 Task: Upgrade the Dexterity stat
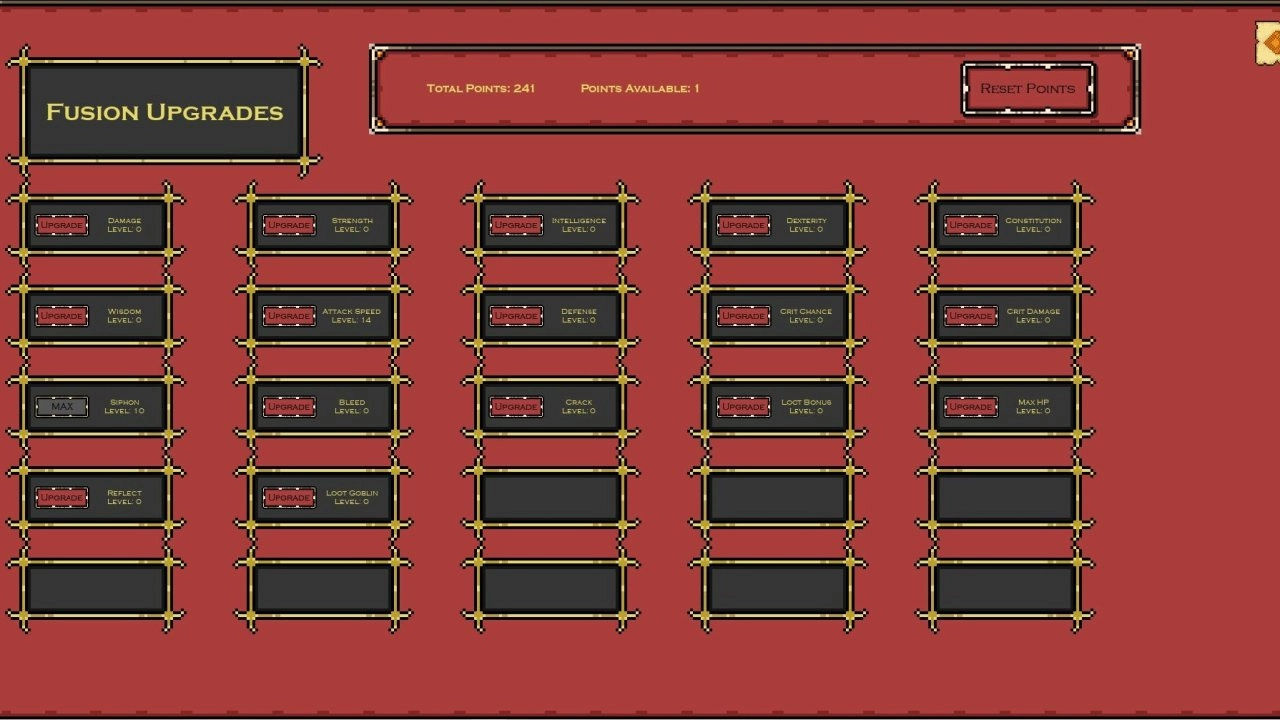tap(743, 225)
